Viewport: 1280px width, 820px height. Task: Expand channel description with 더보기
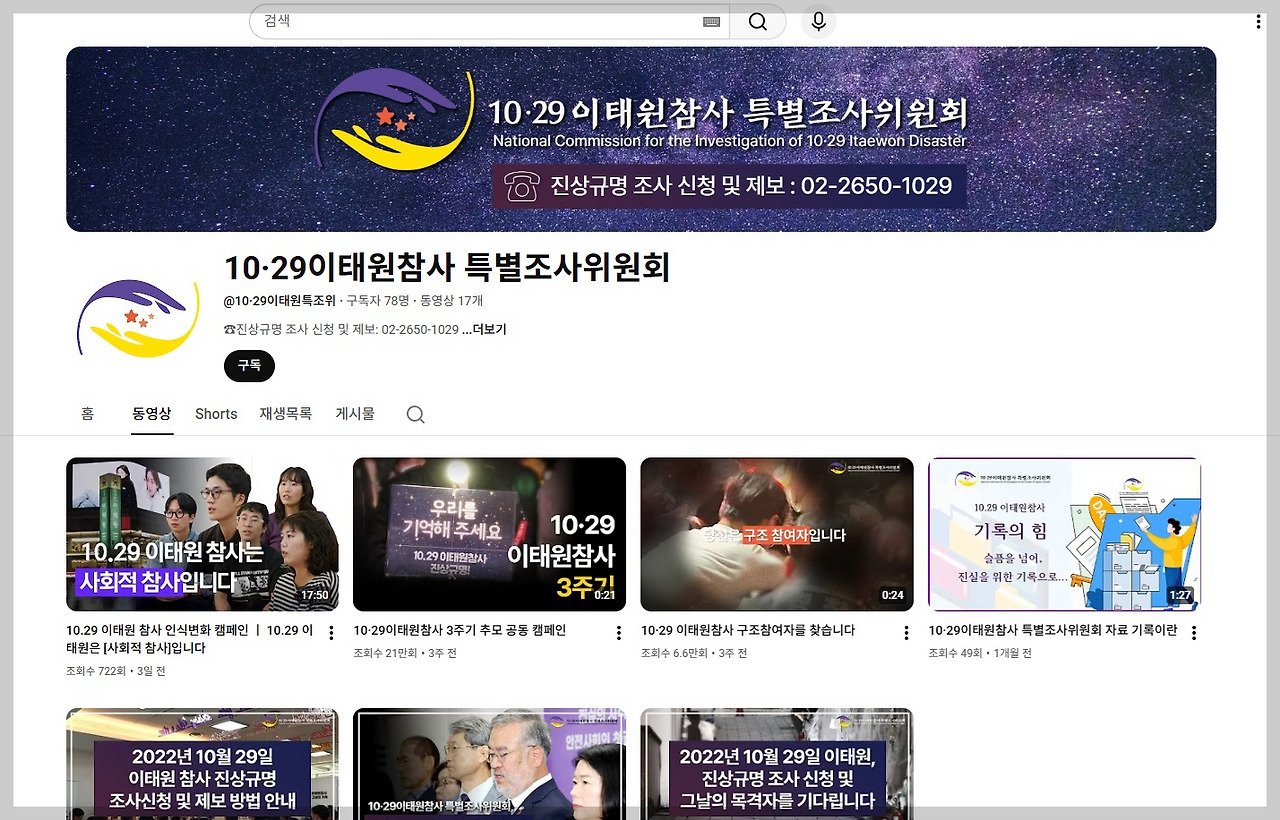491,329
